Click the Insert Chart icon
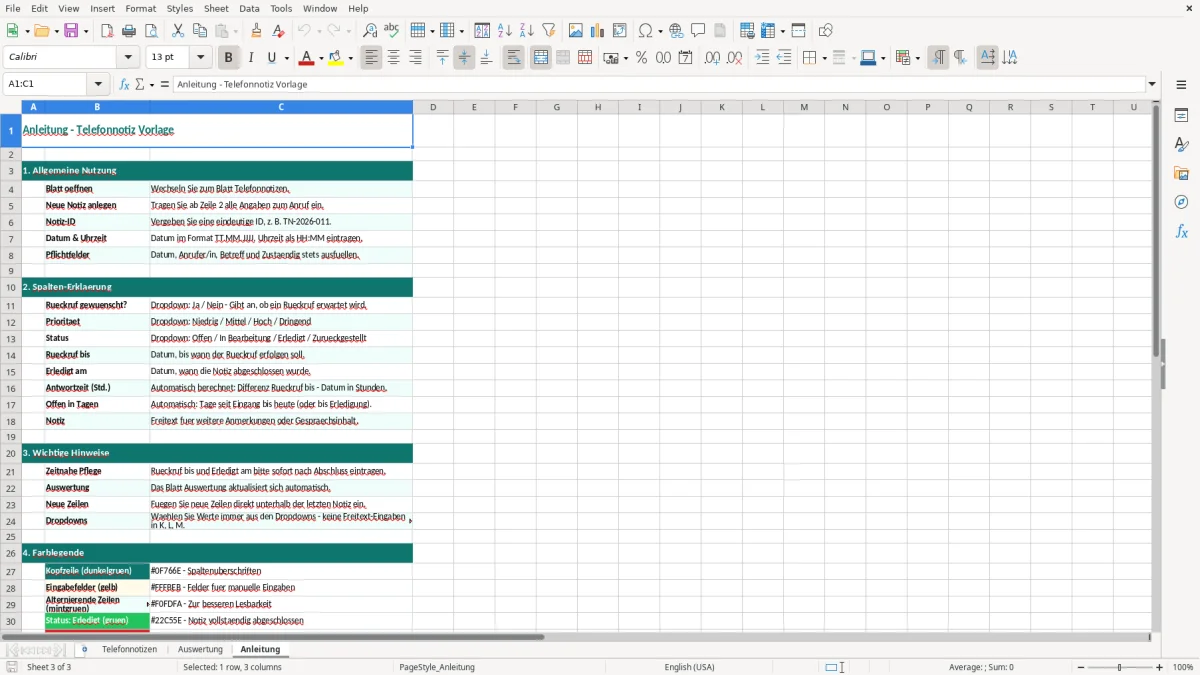 (x=597, y=31)
